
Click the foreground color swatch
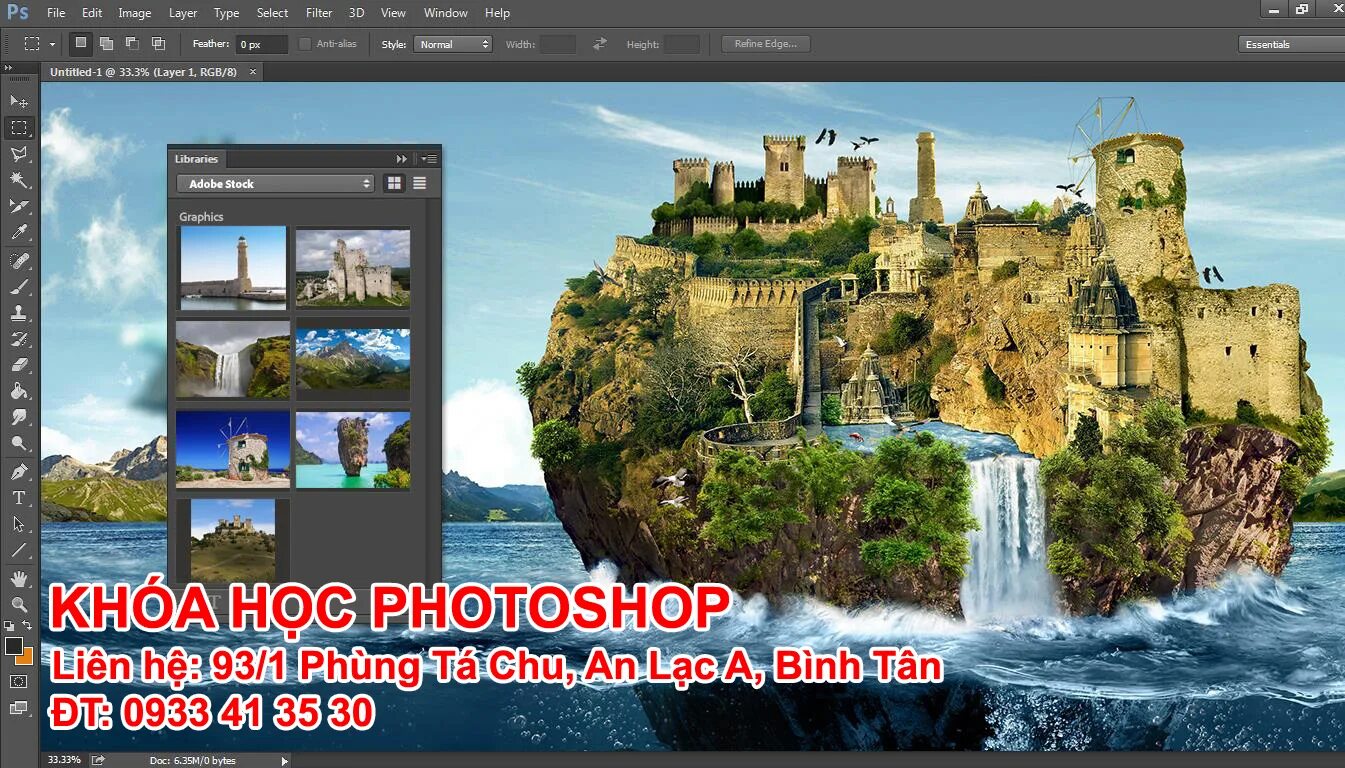tap(13, 646)
